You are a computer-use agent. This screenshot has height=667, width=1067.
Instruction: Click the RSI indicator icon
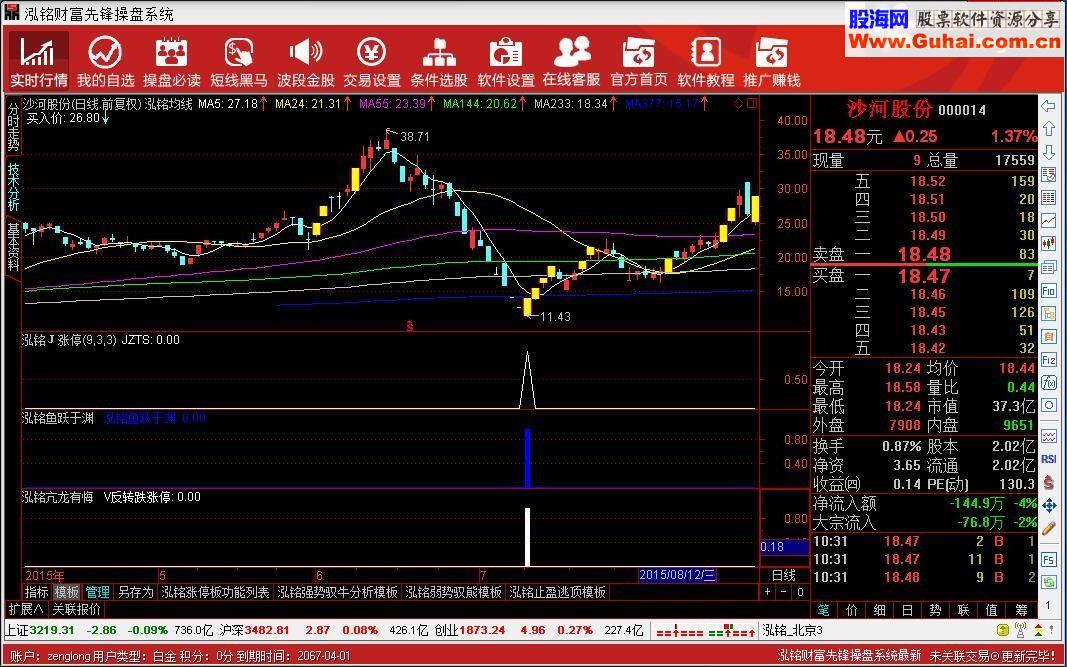coord(1048,459)
